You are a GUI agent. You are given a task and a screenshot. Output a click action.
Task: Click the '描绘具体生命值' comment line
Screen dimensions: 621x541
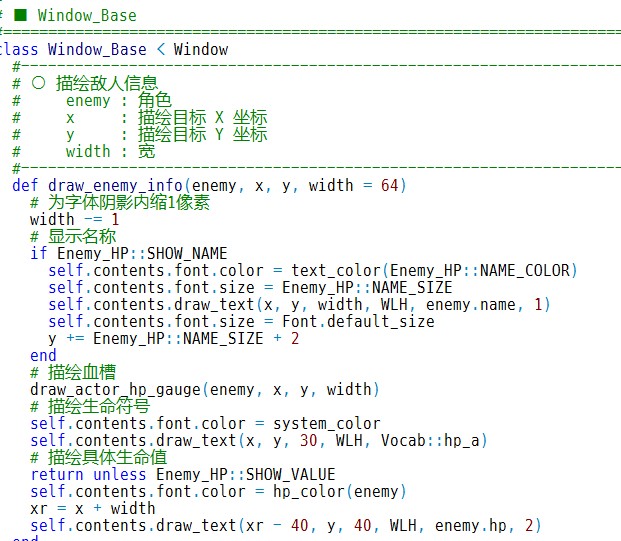99,457
